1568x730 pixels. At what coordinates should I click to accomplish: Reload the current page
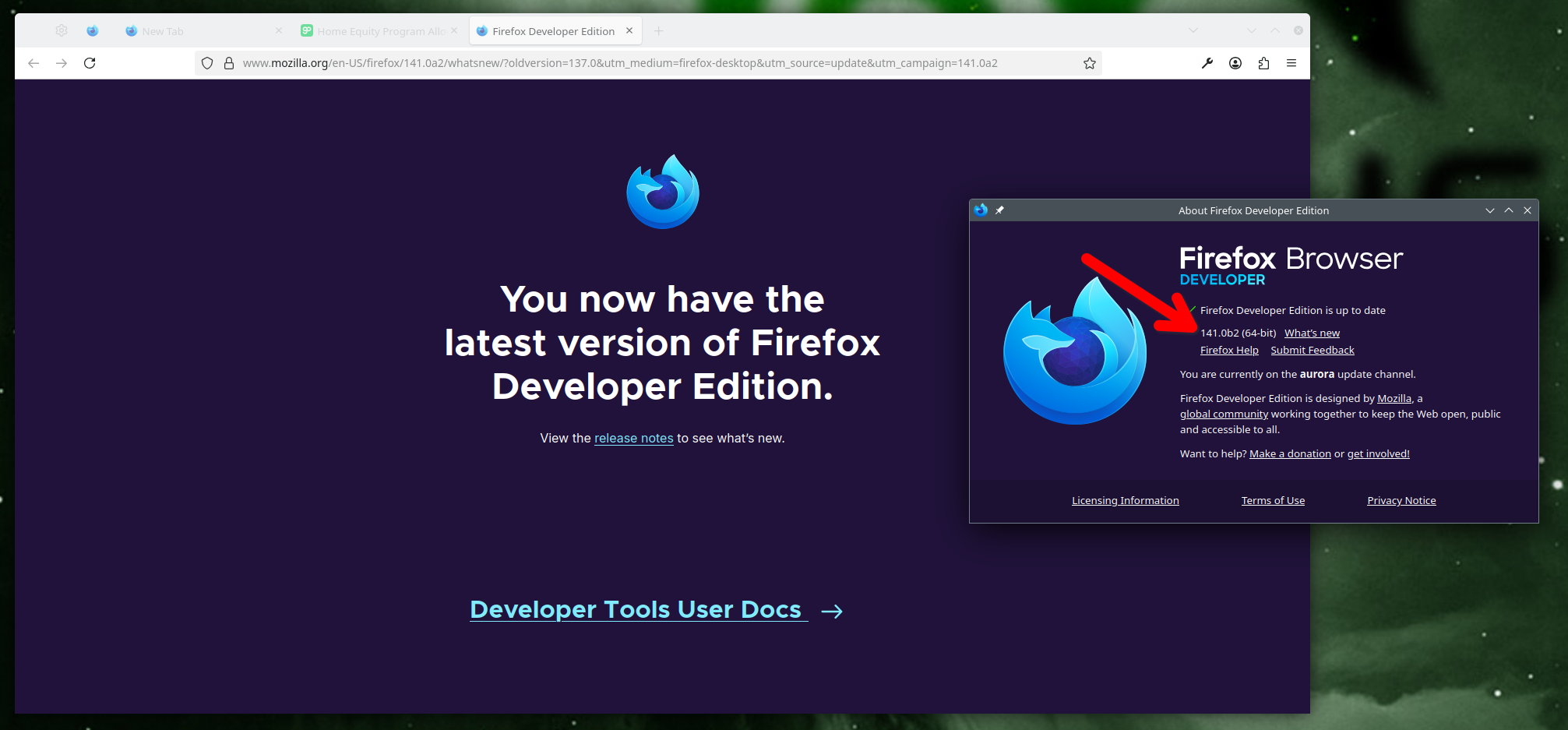tap(90, 63)
